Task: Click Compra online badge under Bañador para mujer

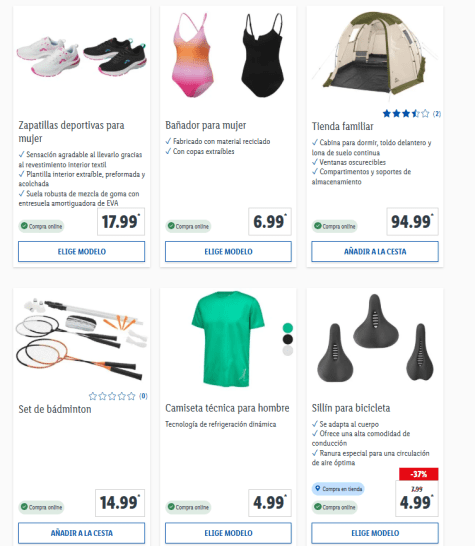Action: click(x=188, y=226)
